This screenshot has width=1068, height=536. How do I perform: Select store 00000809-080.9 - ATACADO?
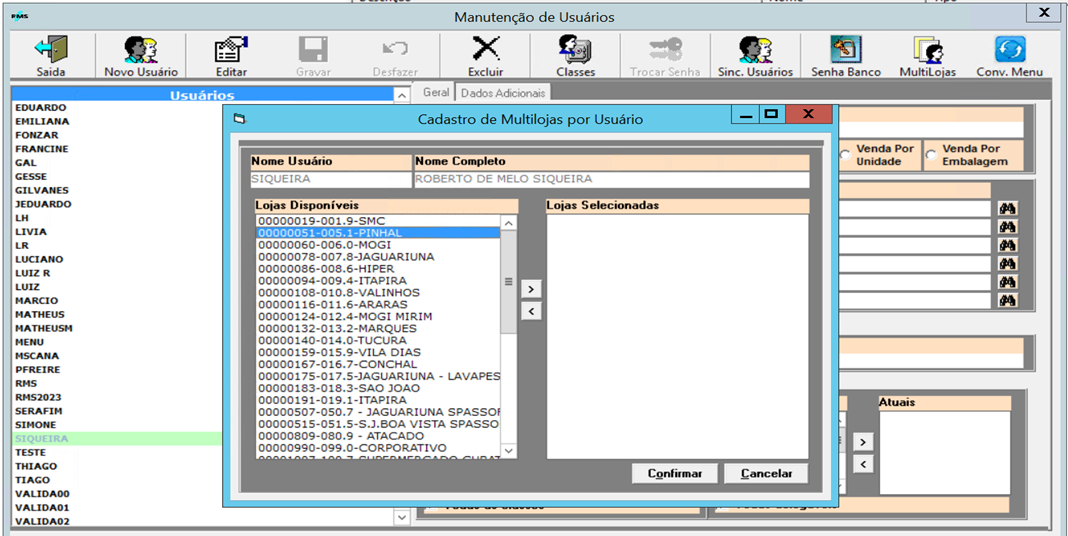click(378, 436)
